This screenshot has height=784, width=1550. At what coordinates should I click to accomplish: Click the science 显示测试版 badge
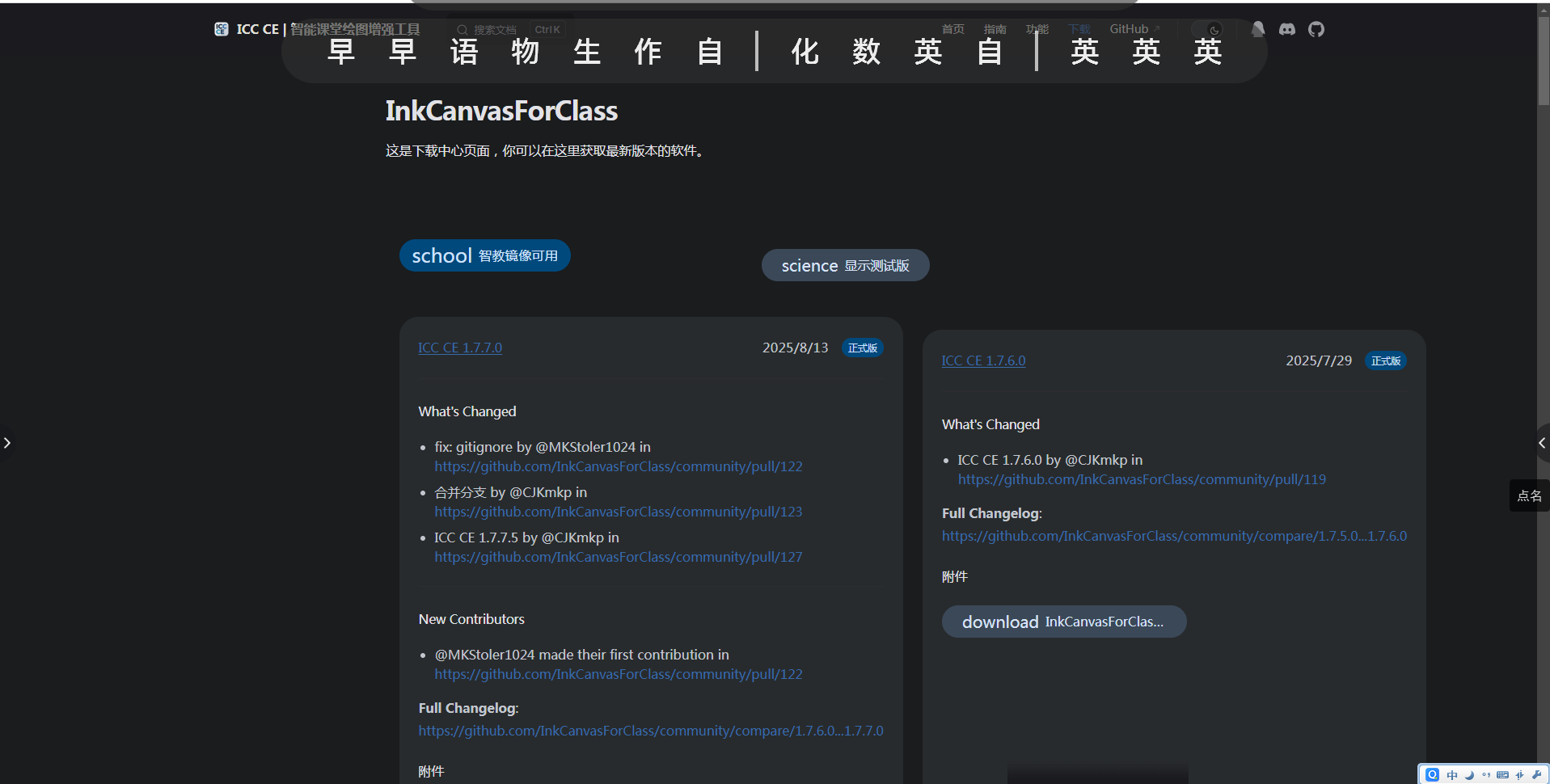click(845, 265)
